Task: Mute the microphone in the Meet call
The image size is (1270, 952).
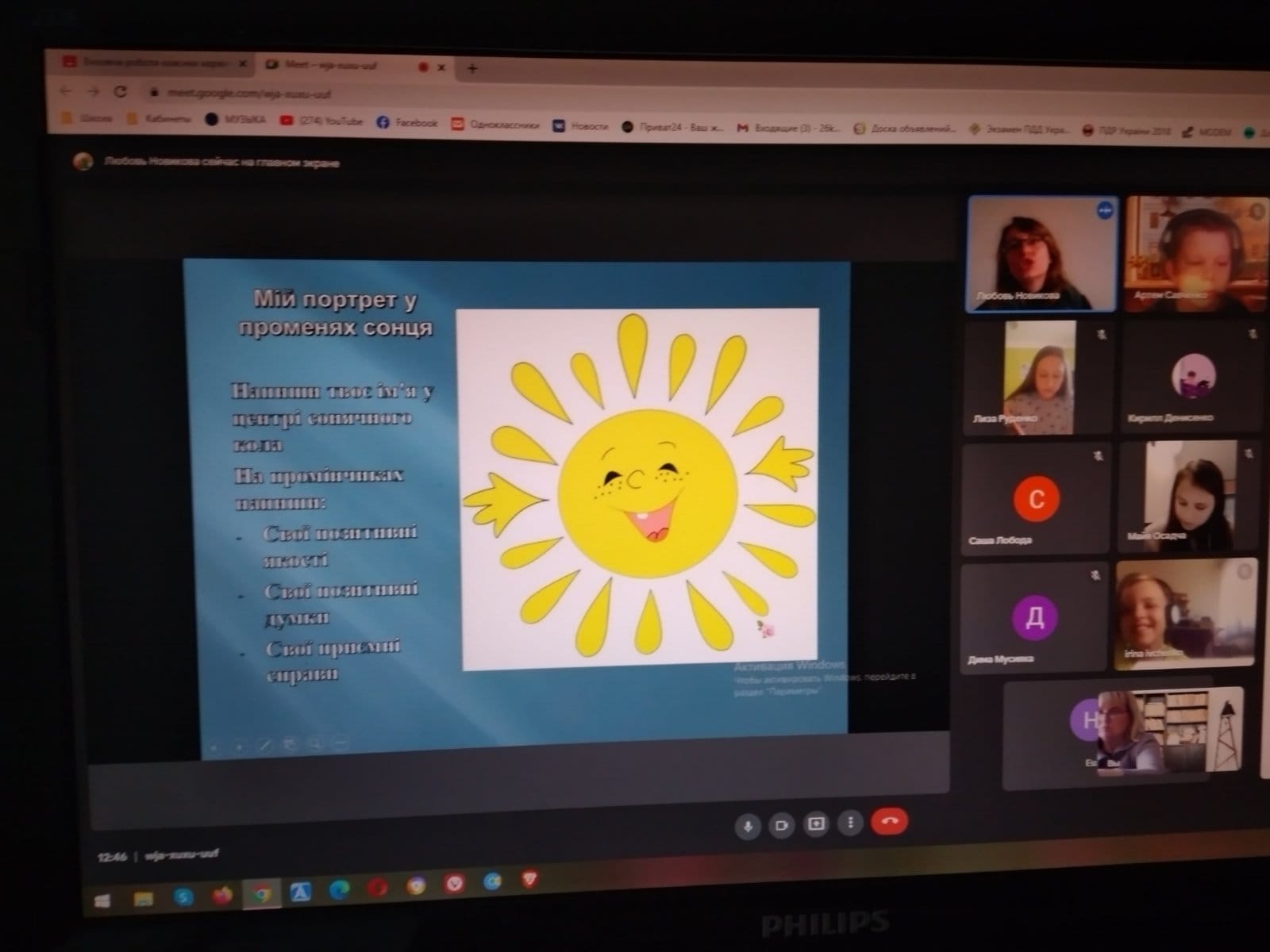Action: tap(746, 826)
